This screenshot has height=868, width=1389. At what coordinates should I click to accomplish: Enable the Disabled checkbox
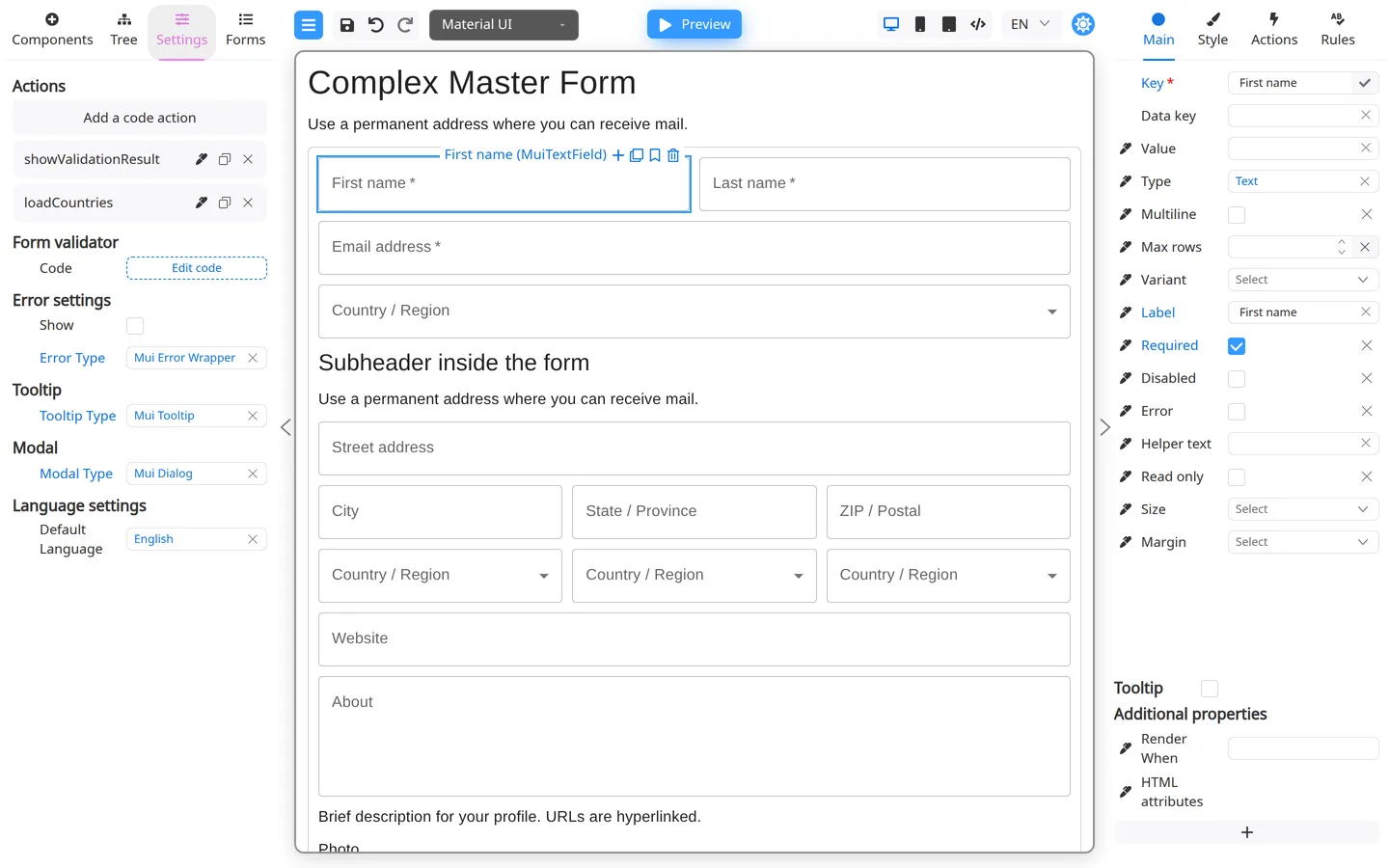pos(1237,379)
